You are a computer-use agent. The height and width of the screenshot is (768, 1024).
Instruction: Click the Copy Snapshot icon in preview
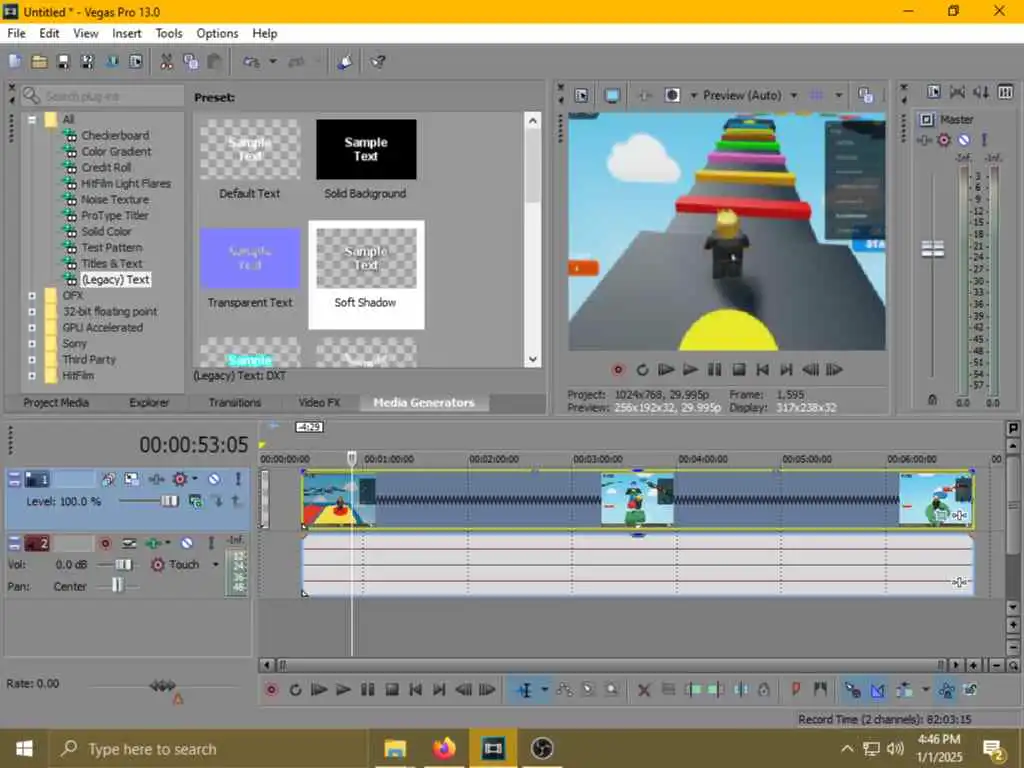[x=865, y=95]
